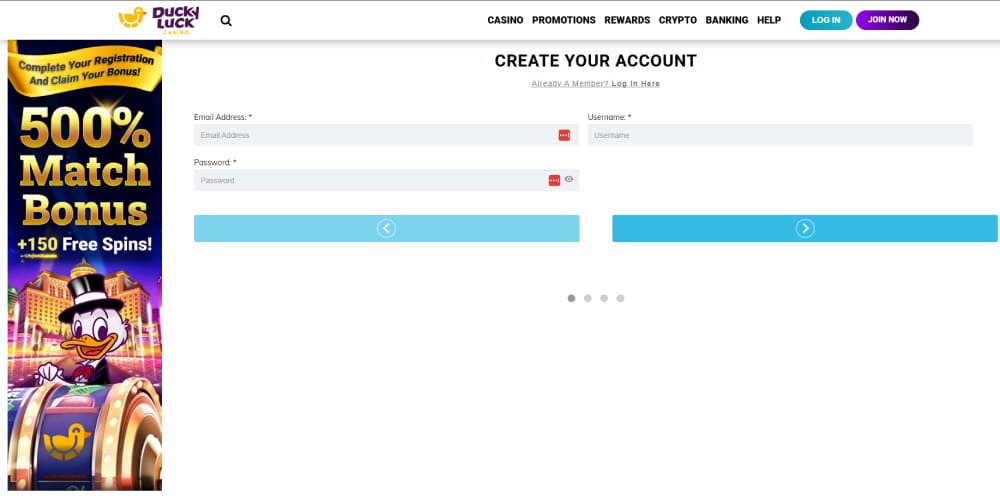This screenshot has height=500, width=1000.
Task: Open the Casino menu
Action: (x=505, y=20)
